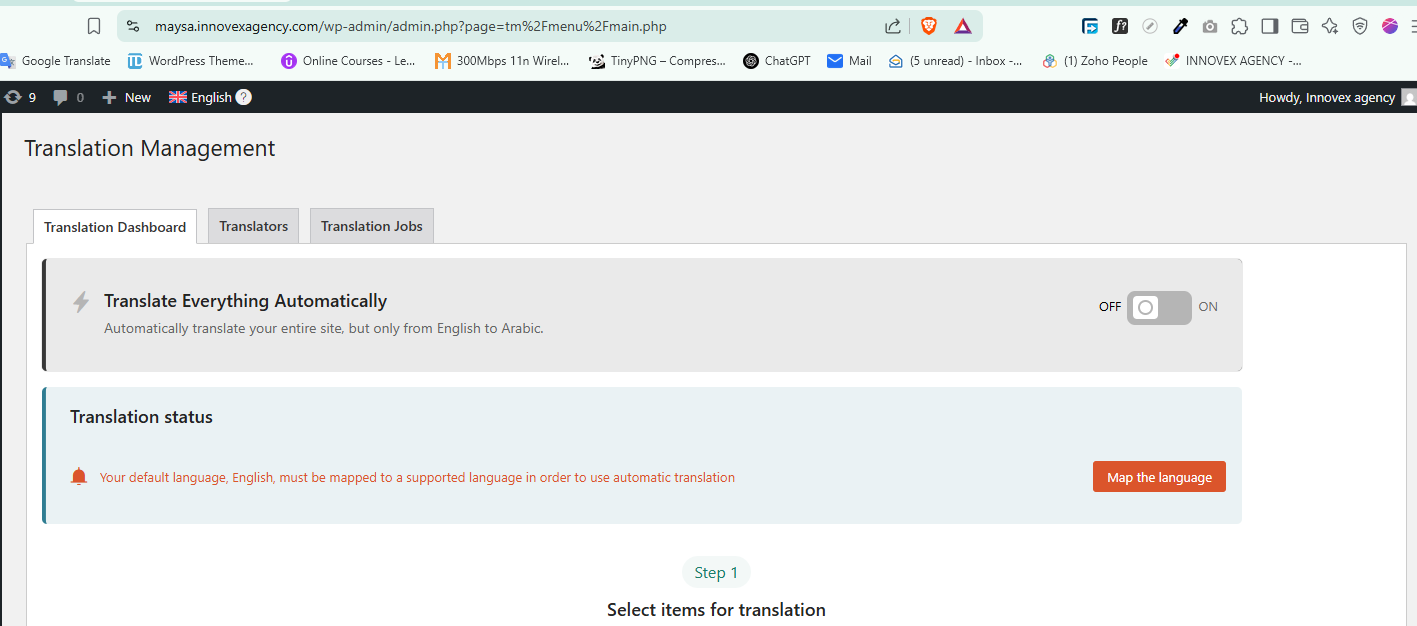Open the (5 unread) Inbox bookmark
Screen dimensions: 1417x626
(x=955, y=61)
